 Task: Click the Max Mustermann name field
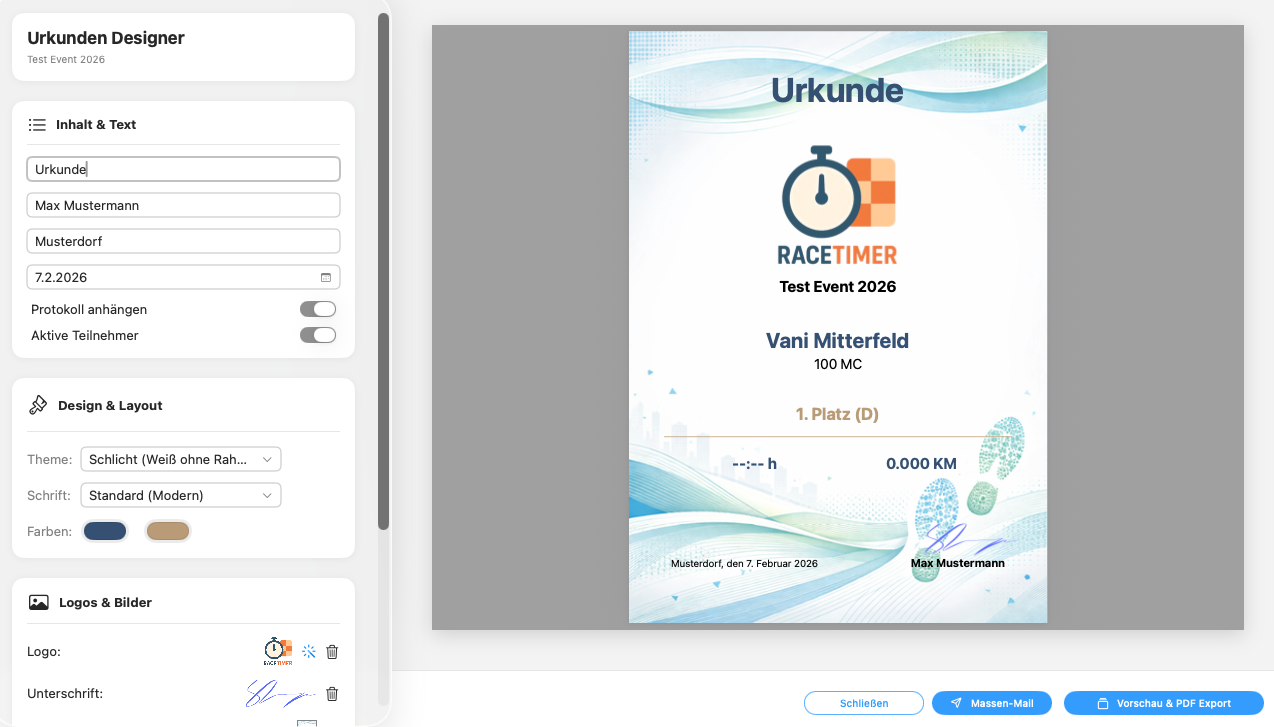tap(184, 205)
